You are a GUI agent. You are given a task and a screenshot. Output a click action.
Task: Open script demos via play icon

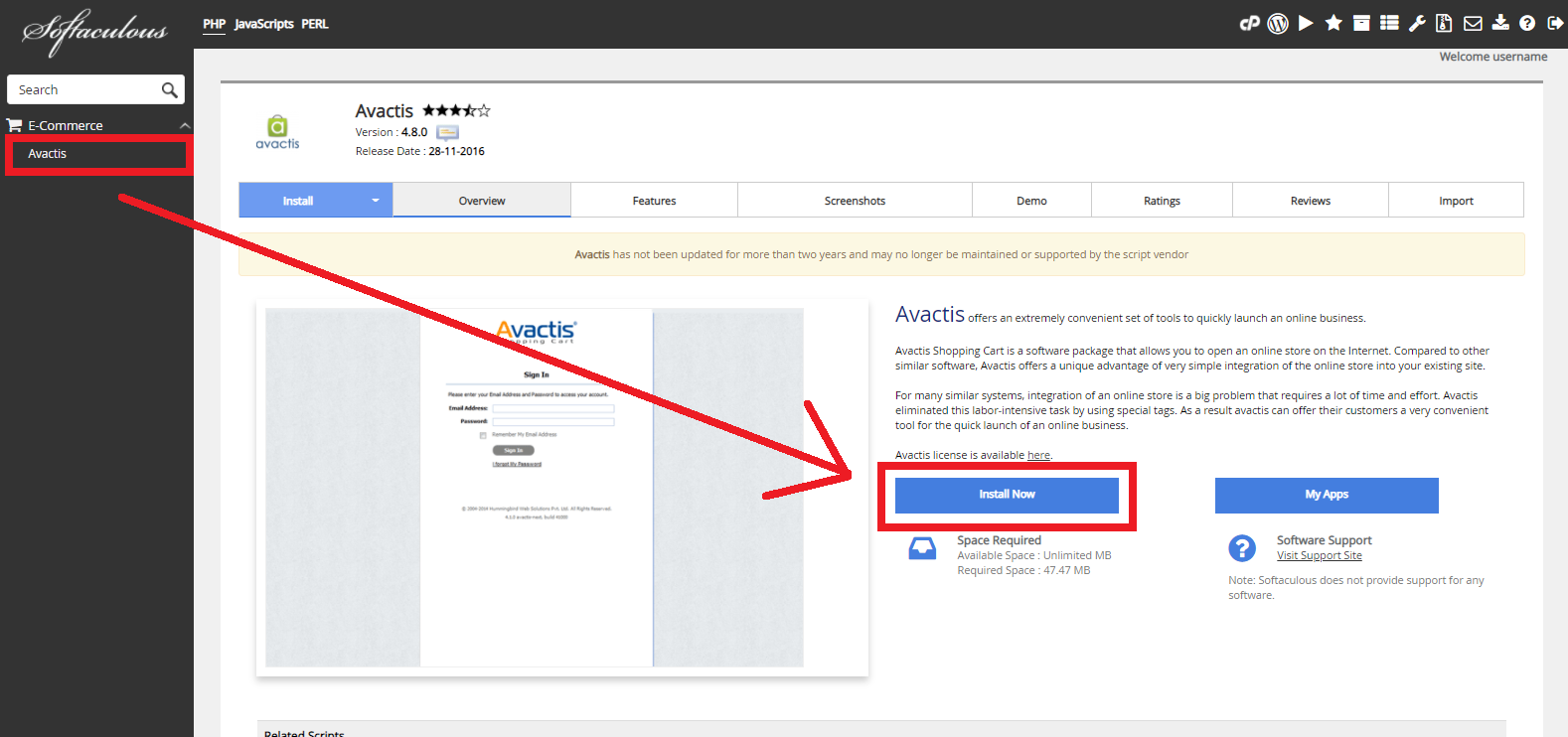point(1306,23)
